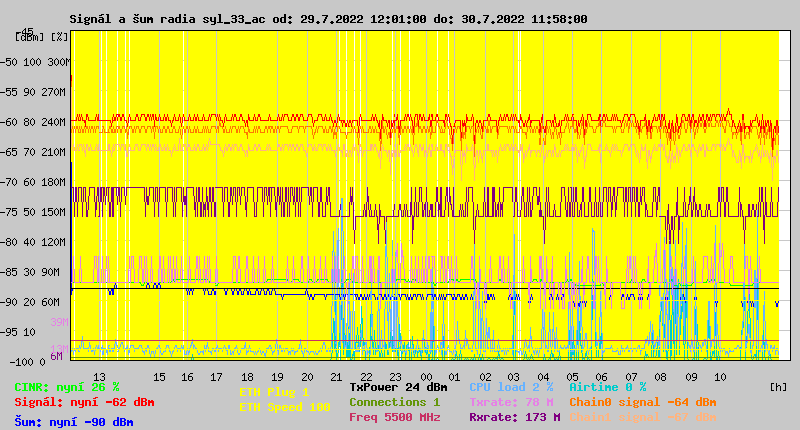This screenshot has height=430, width=800.
Task: Select the TxPower 24 dBm label
Action: [x=398, y=387]
